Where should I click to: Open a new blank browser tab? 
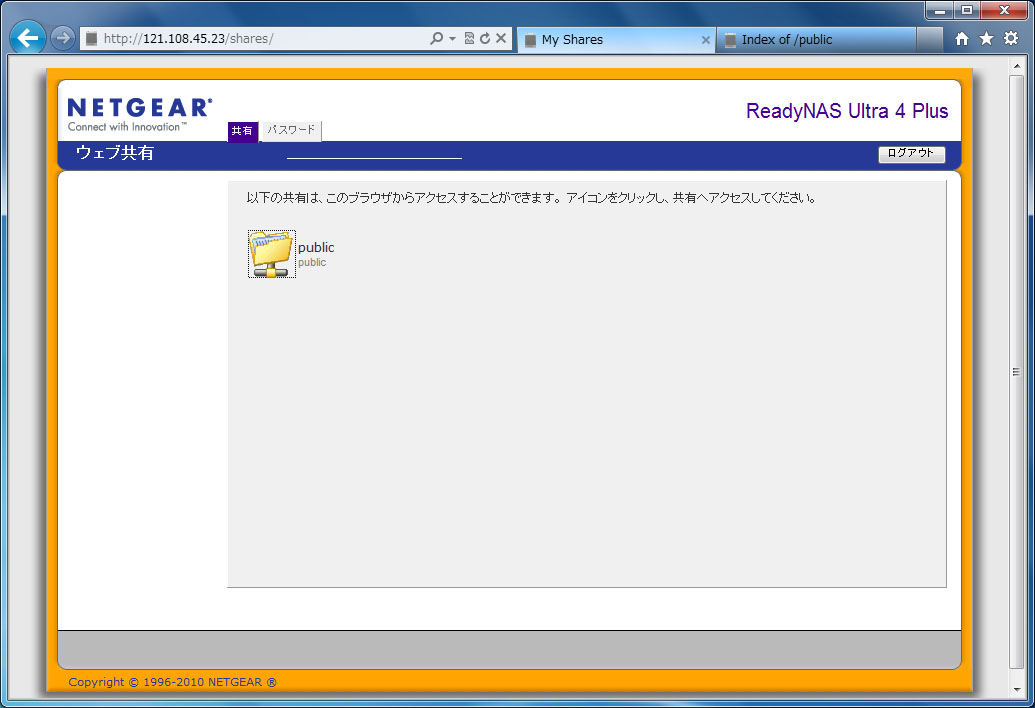(x=929, y=40)
